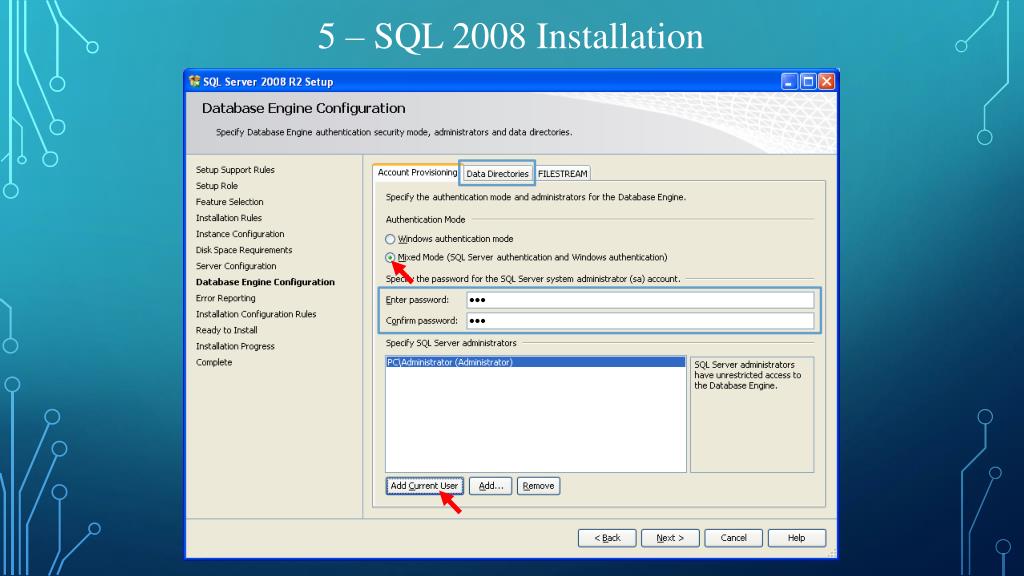Click the Authentication Mode section label
This screenshot has width=1024, height=576.
tap(425, 220)
